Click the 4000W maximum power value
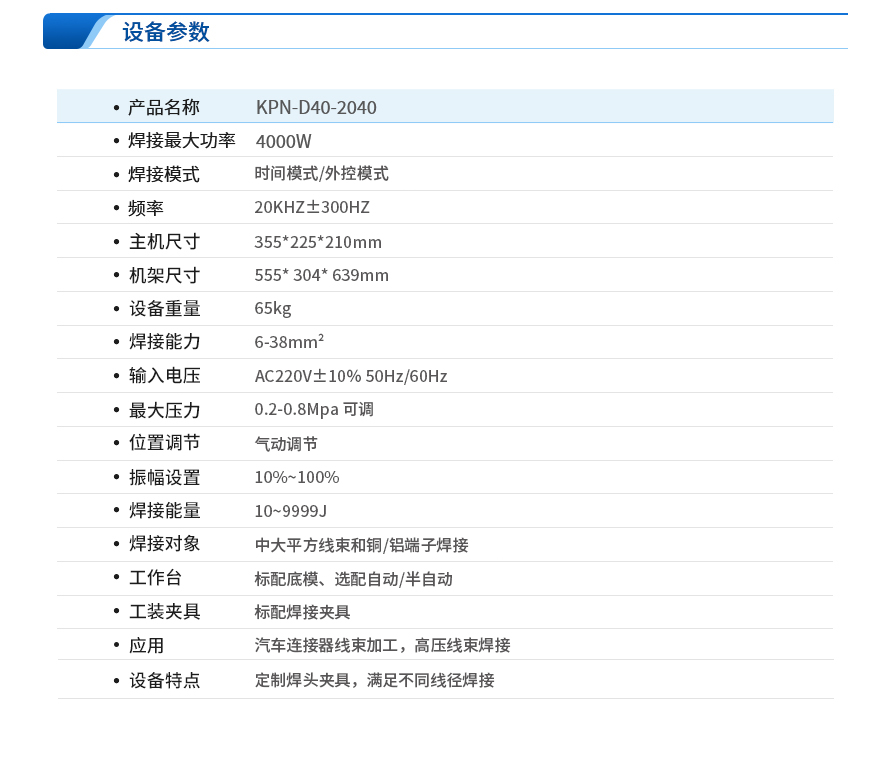The height and width of the screenshot is (757, 890). click(x=283, y=141)
